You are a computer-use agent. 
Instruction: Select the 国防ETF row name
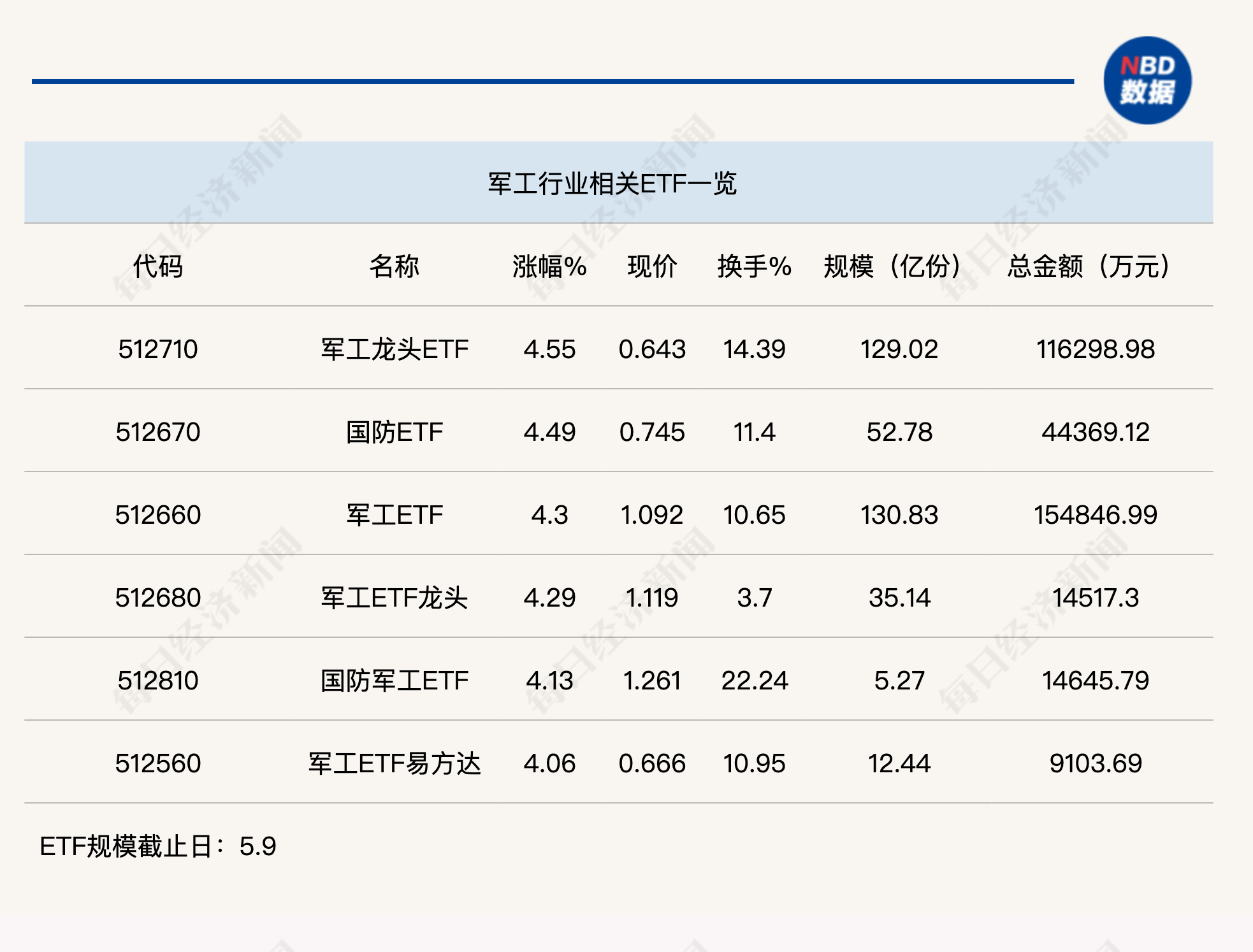pos(394,432)
